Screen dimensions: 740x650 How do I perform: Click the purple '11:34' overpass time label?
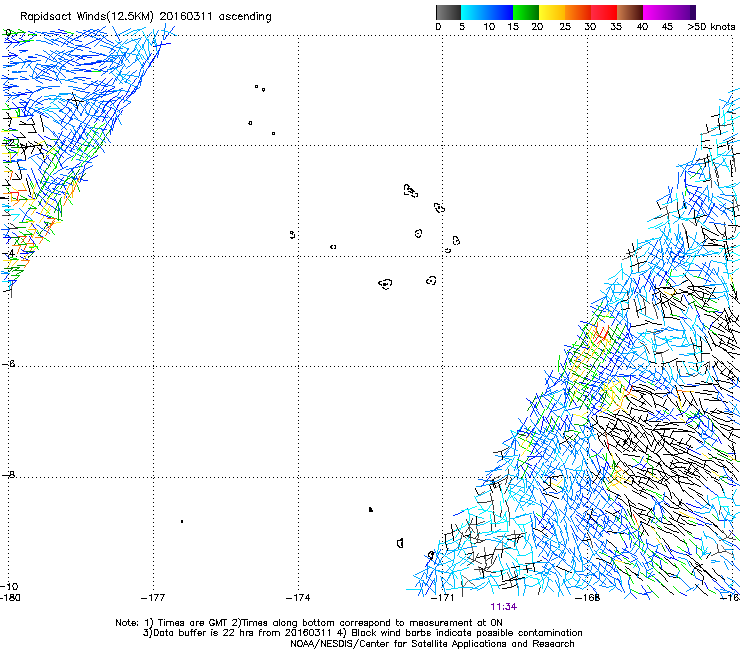(504, 607)
